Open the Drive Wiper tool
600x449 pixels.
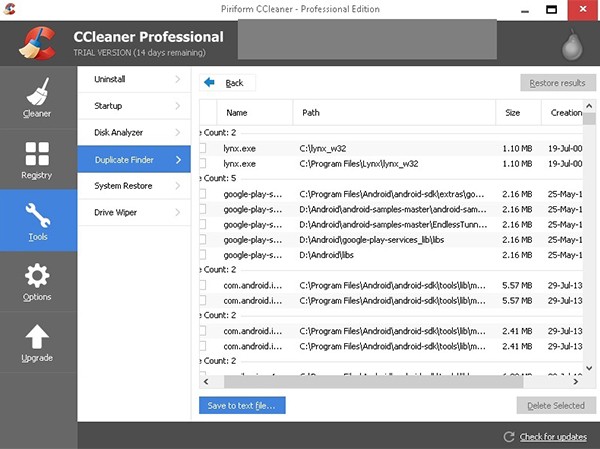pos(116,212)
